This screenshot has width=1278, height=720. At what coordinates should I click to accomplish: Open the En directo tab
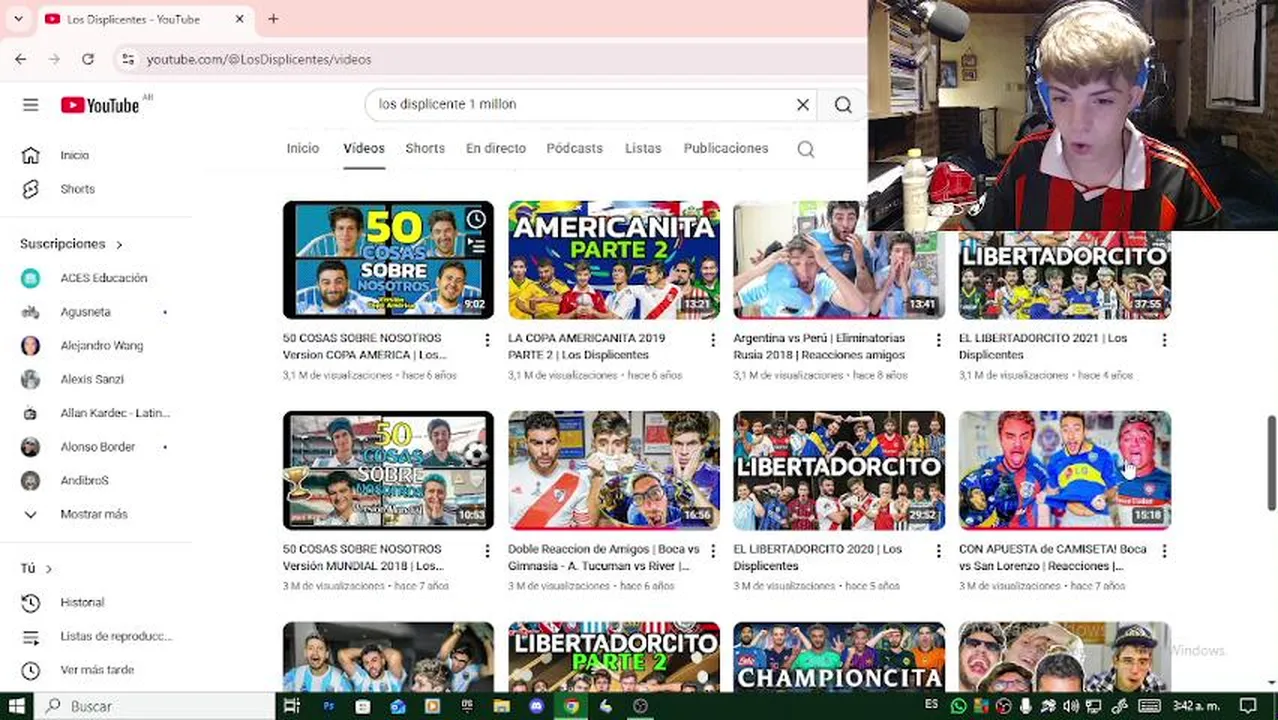(x=496, y=148)
